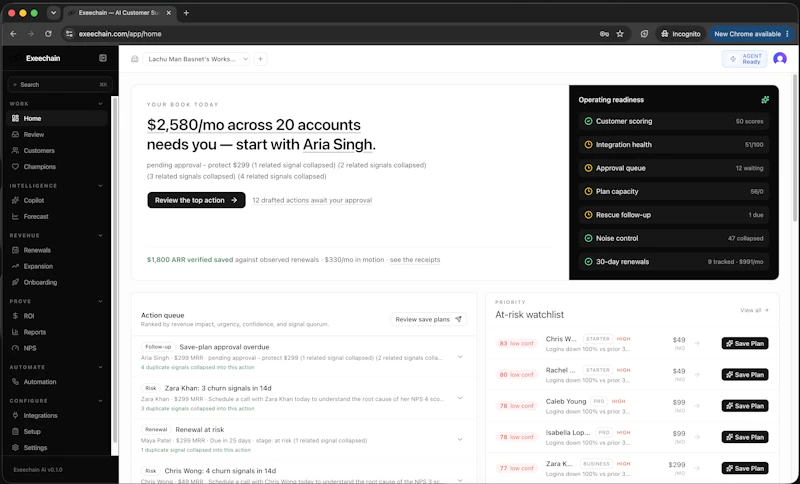Click the Reports chart icon

tap(15, 332)
